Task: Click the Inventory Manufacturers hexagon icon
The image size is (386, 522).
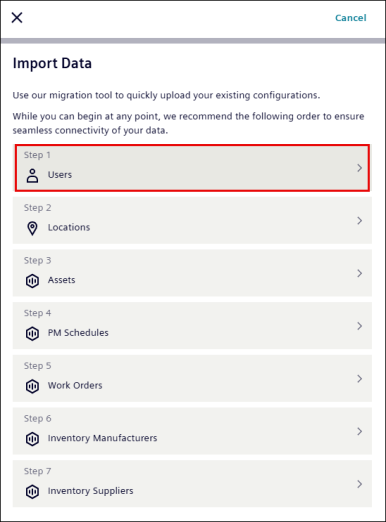Action: point(32,439)
